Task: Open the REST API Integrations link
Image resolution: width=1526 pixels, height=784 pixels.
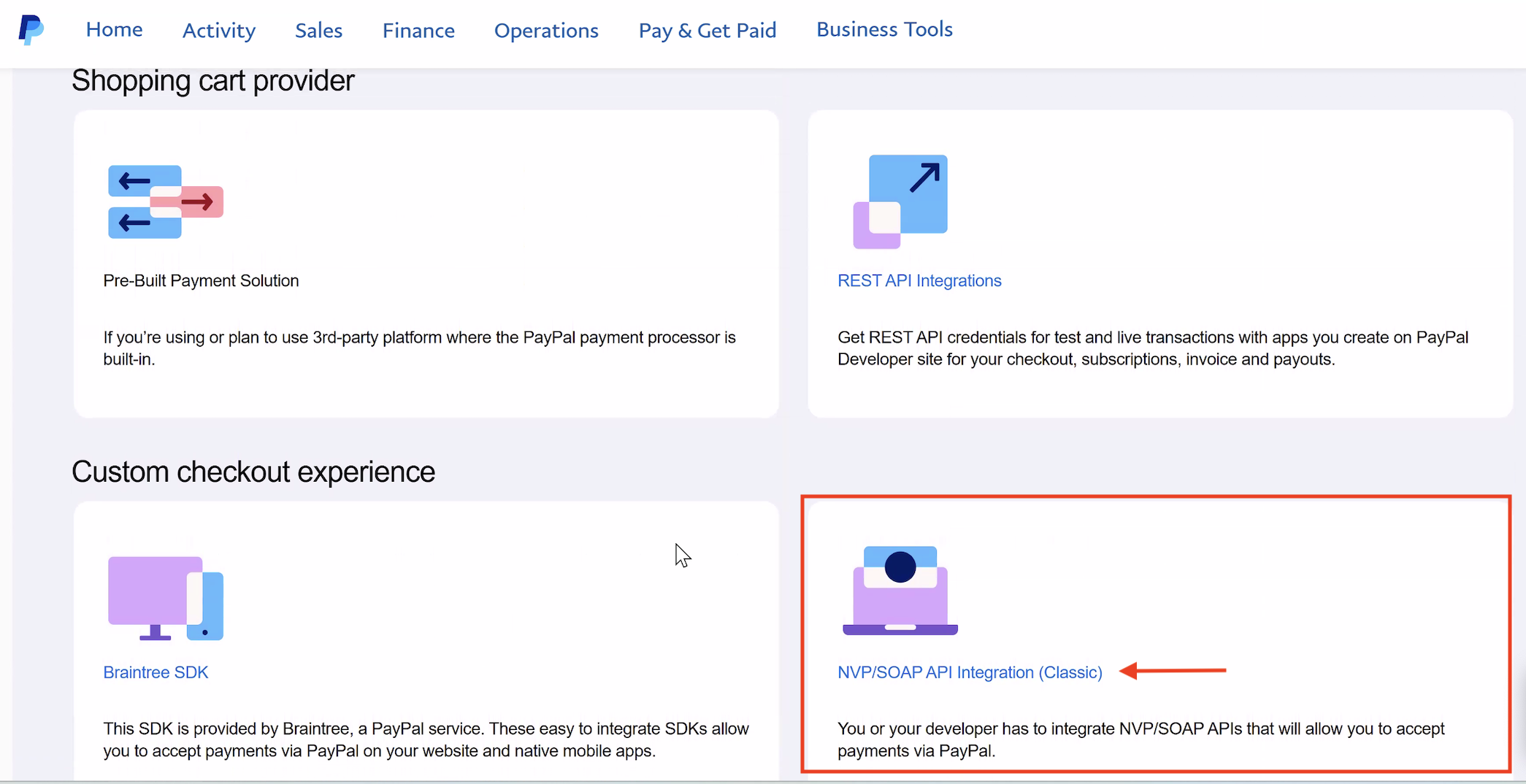Action: click(919, 281)
